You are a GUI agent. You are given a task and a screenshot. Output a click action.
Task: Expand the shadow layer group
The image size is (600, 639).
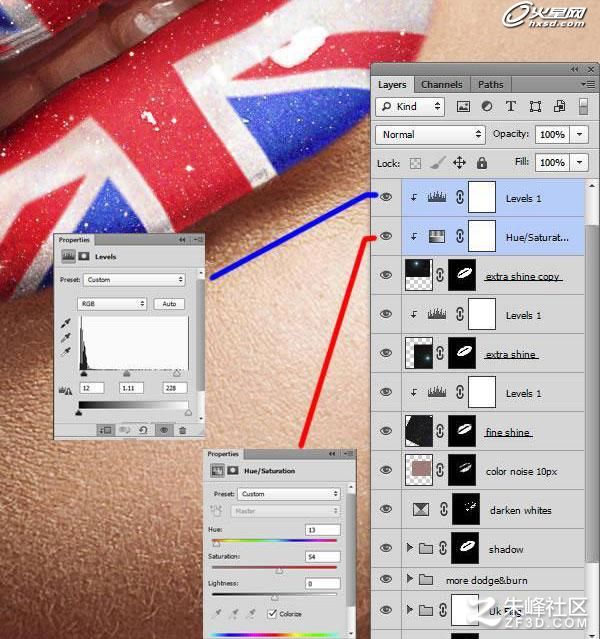410,547
